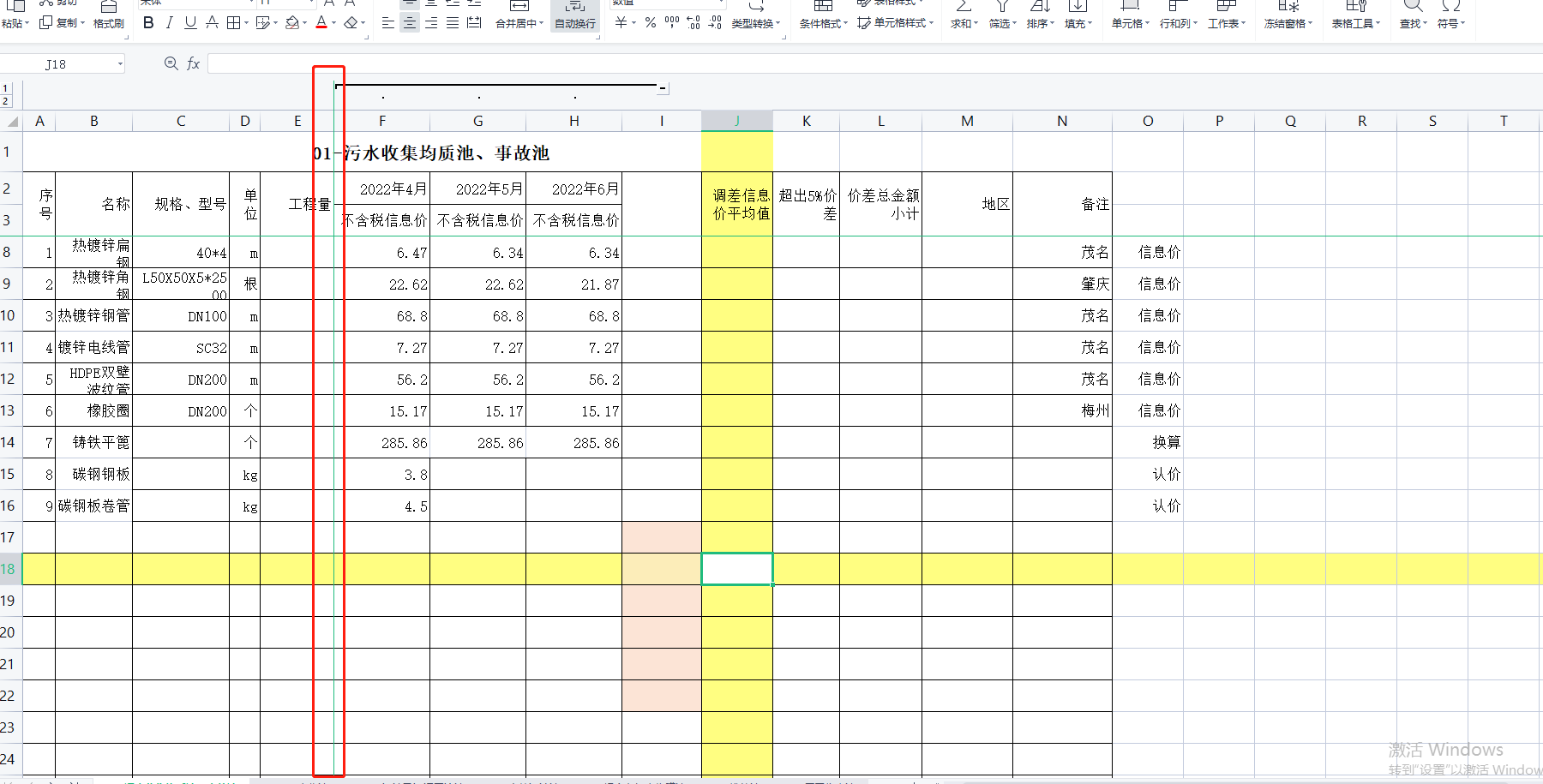Click the 梅州 cell
Viewport: 1543px width, 784px height.
click(x=1063, y=411)
